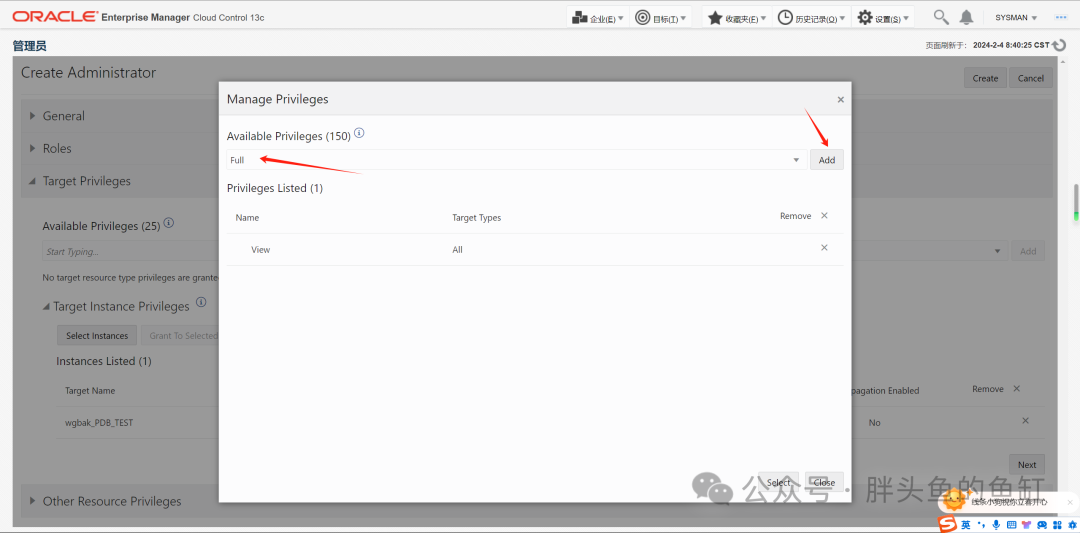
Task: Click the dimmed Add button behind the dialog
Action: [x=1028, y=251]
